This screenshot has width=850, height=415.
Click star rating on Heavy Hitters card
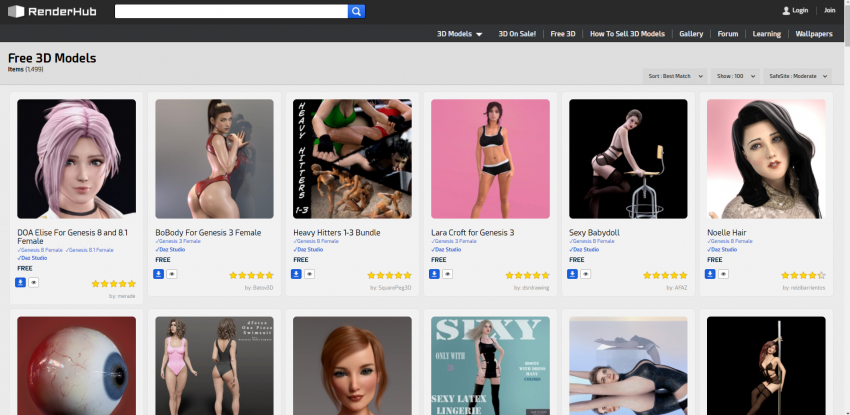389,275
